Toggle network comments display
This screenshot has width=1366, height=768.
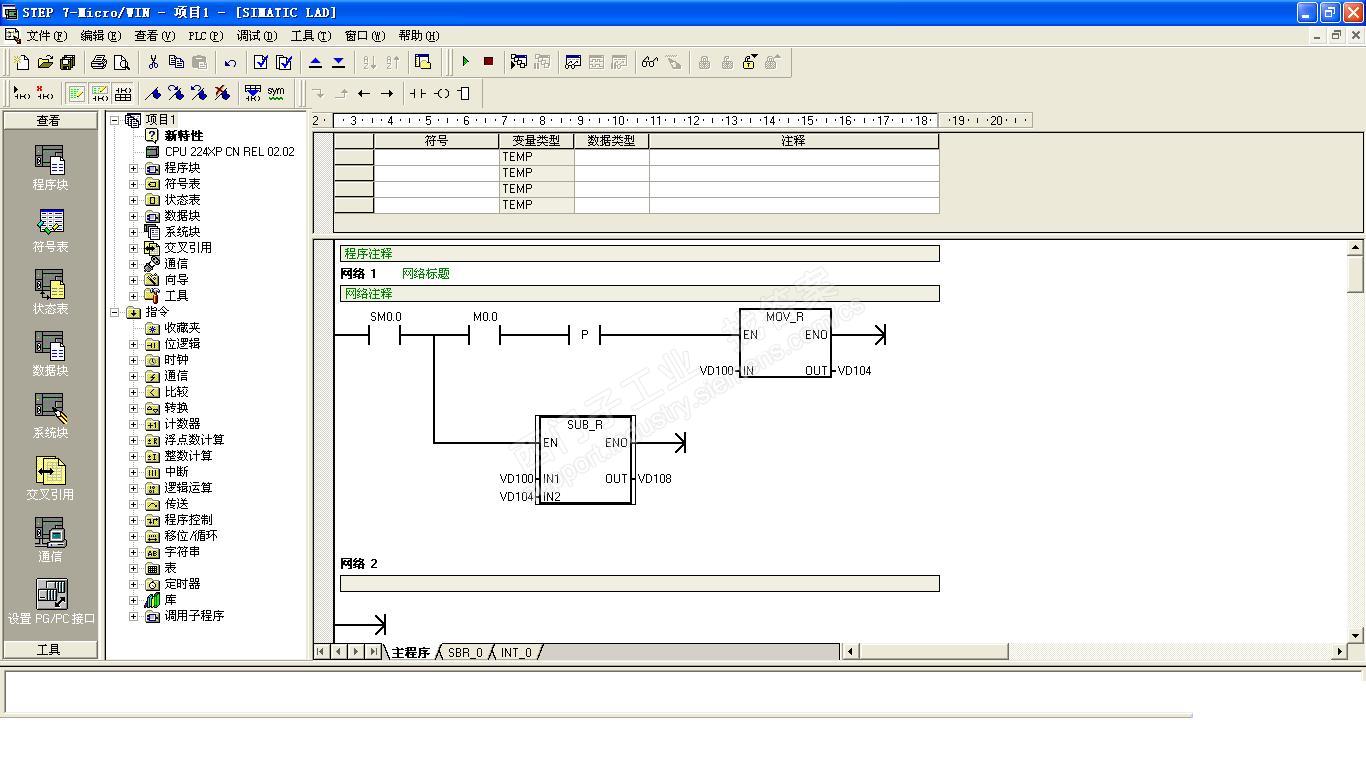[99, 93]
